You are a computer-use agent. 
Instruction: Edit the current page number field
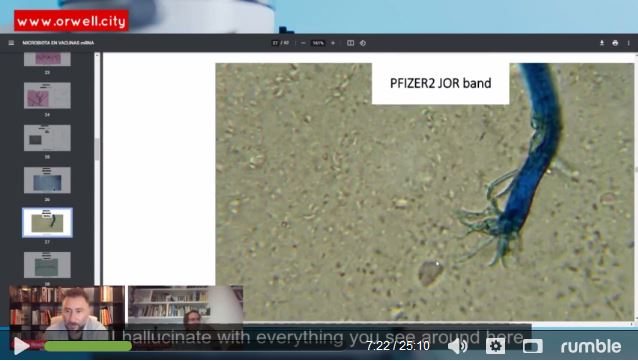tap(275, 43)
